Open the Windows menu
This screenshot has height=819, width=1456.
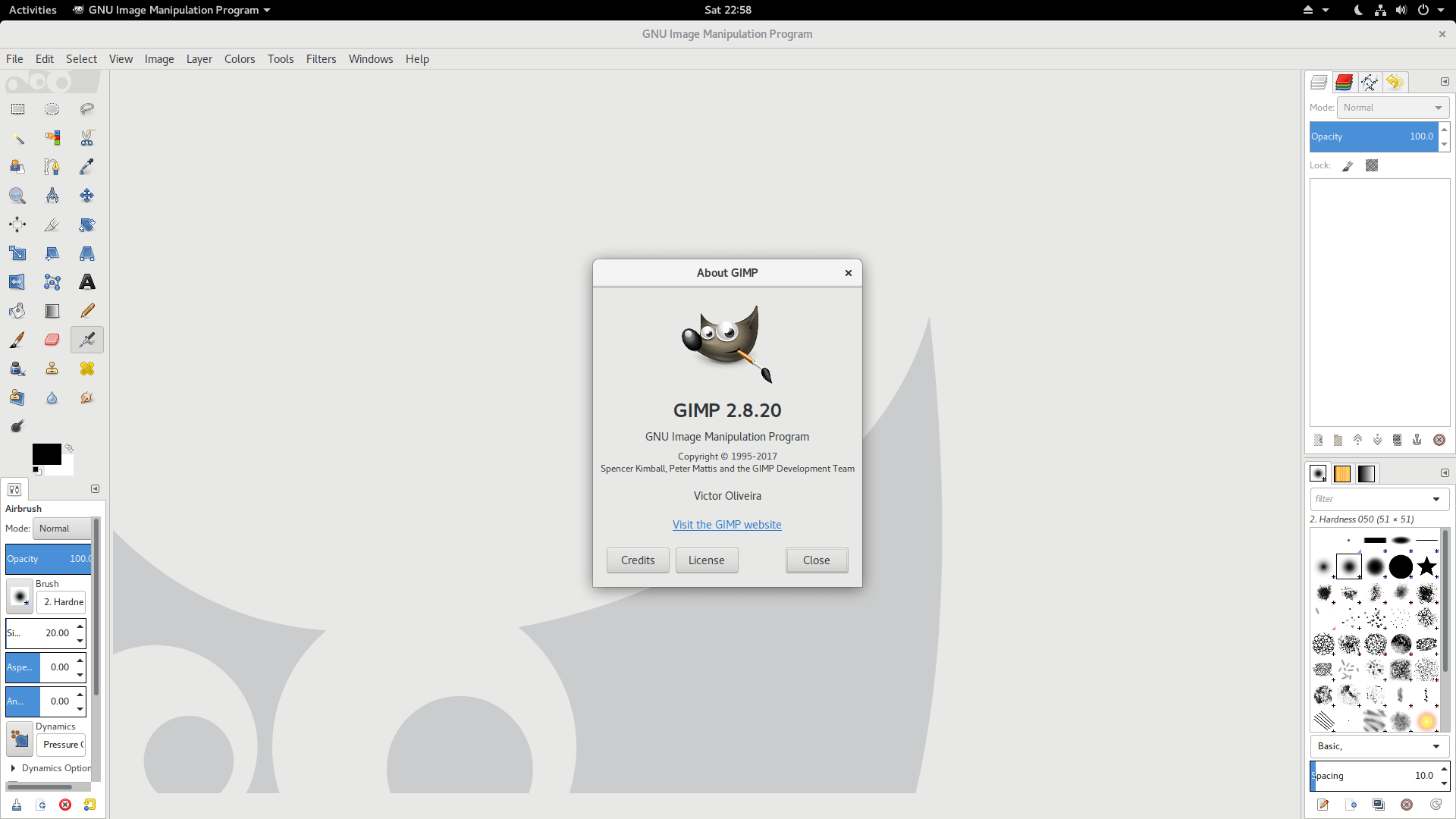pyautogui.click(x=371, y=59)
